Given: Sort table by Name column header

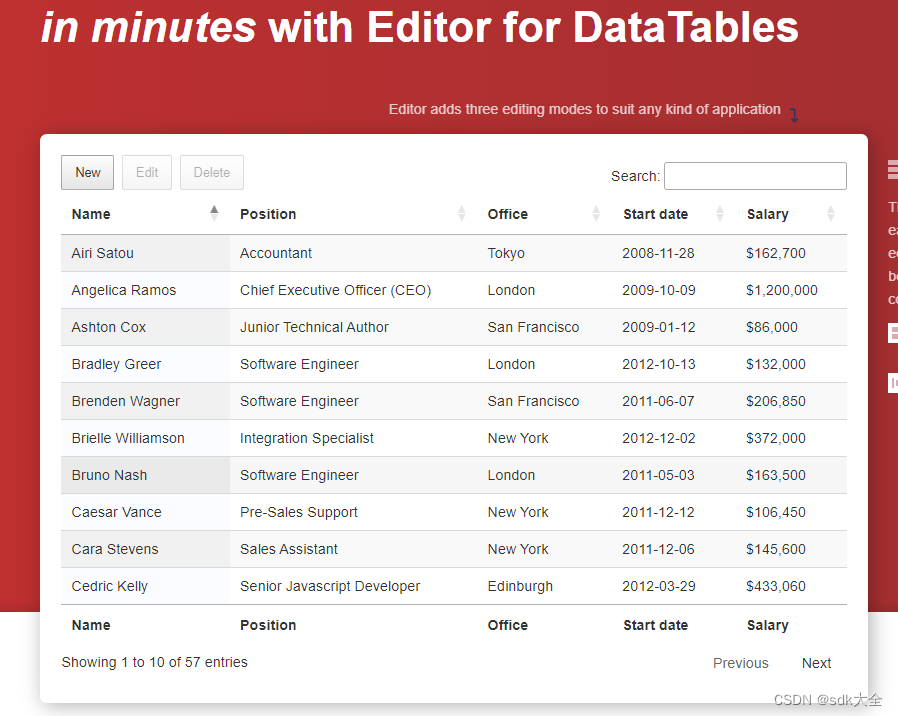Looking at the screenshot, I should pos(145,214).
